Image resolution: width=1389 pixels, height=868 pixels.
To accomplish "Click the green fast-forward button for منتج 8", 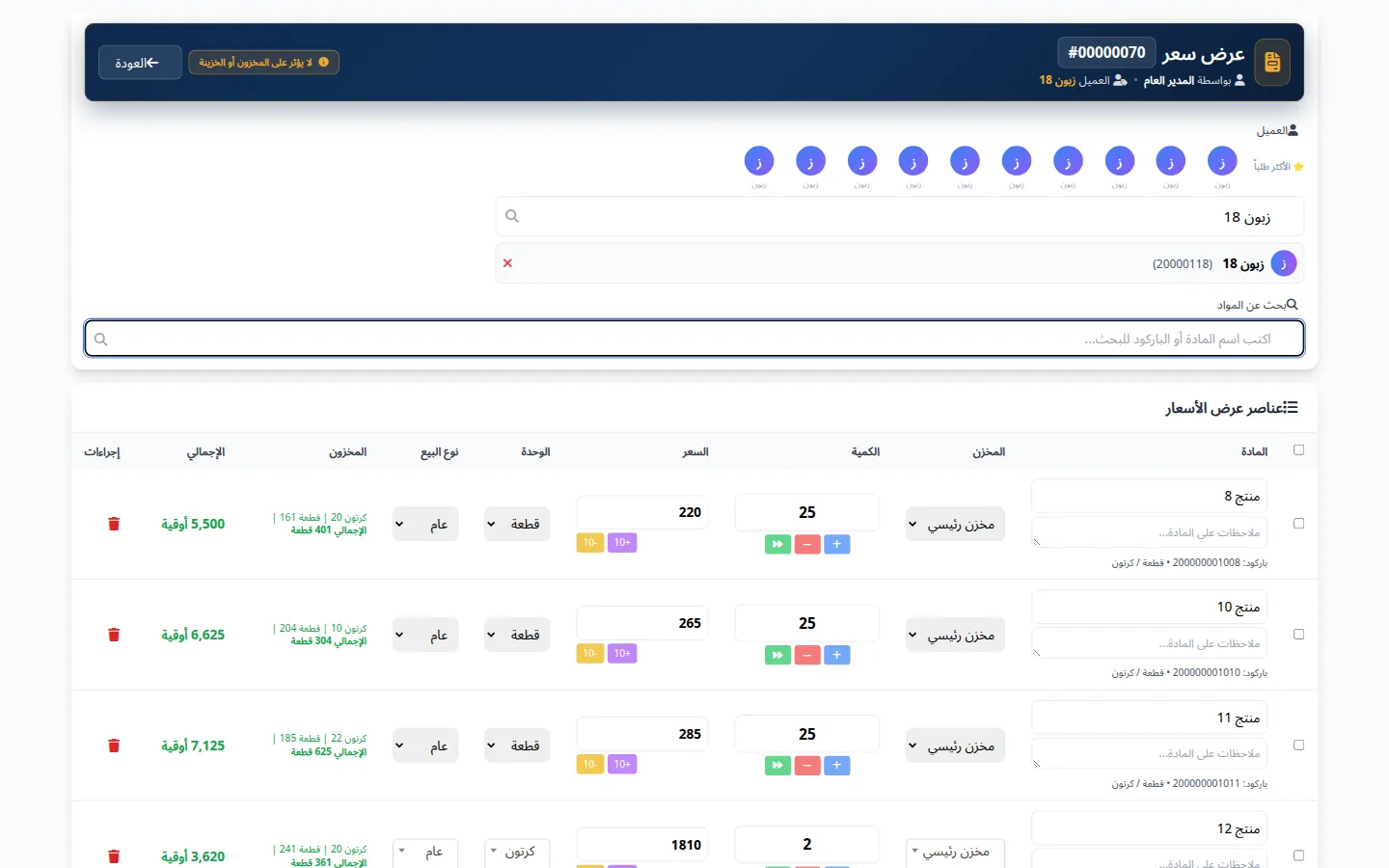I will [x=777, y=544].
